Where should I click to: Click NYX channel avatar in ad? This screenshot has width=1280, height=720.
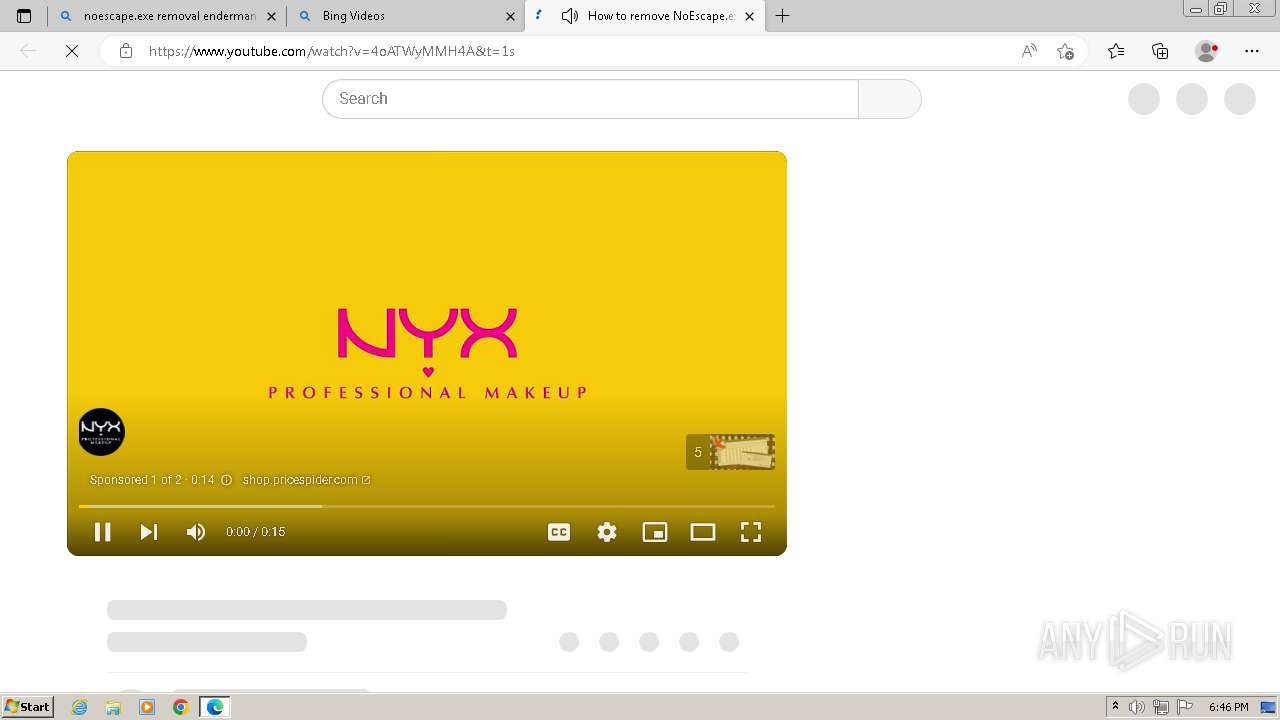(x=101, y=432)
